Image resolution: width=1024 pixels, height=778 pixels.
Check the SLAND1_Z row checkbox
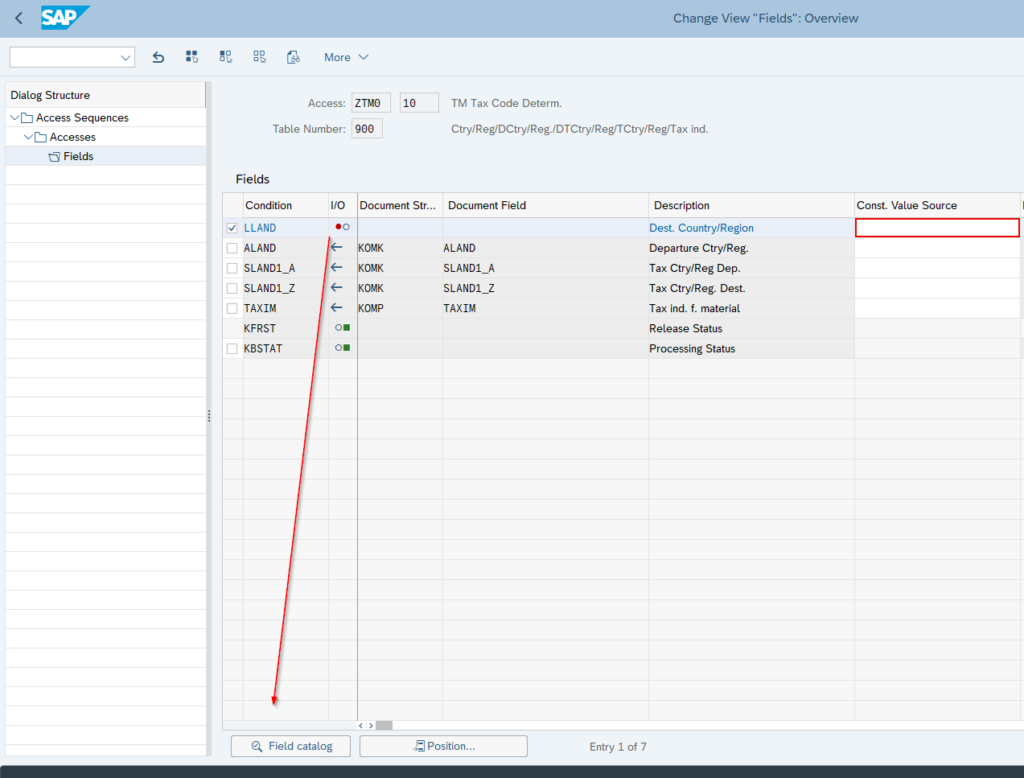[232, 288]
